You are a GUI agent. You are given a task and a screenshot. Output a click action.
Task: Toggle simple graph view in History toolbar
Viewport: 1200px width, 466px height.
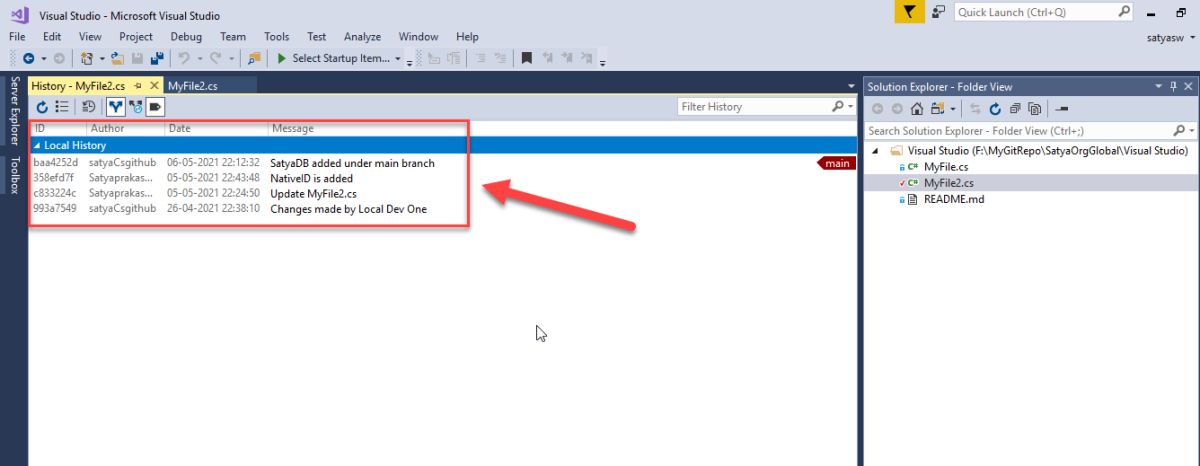(116, 106)
